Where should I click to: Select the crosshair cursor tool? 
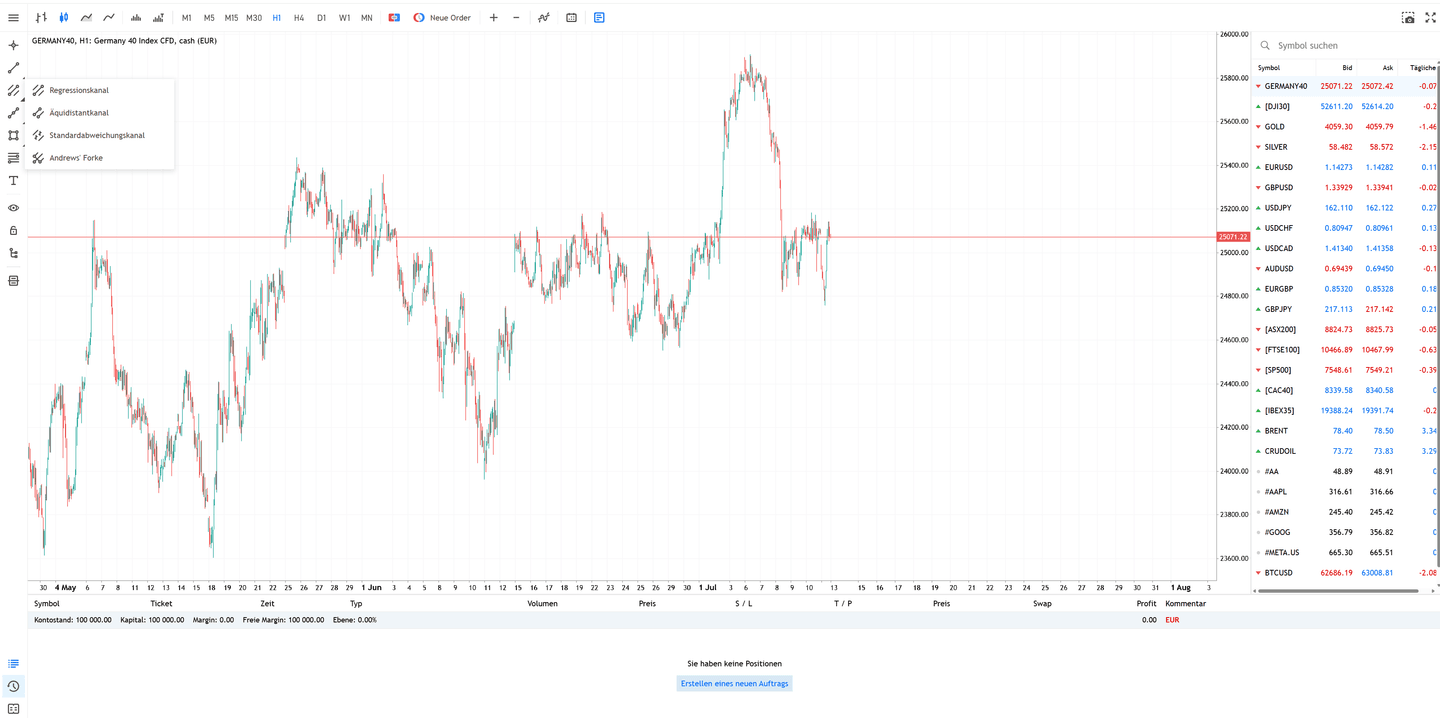click(x=13, y=46)
